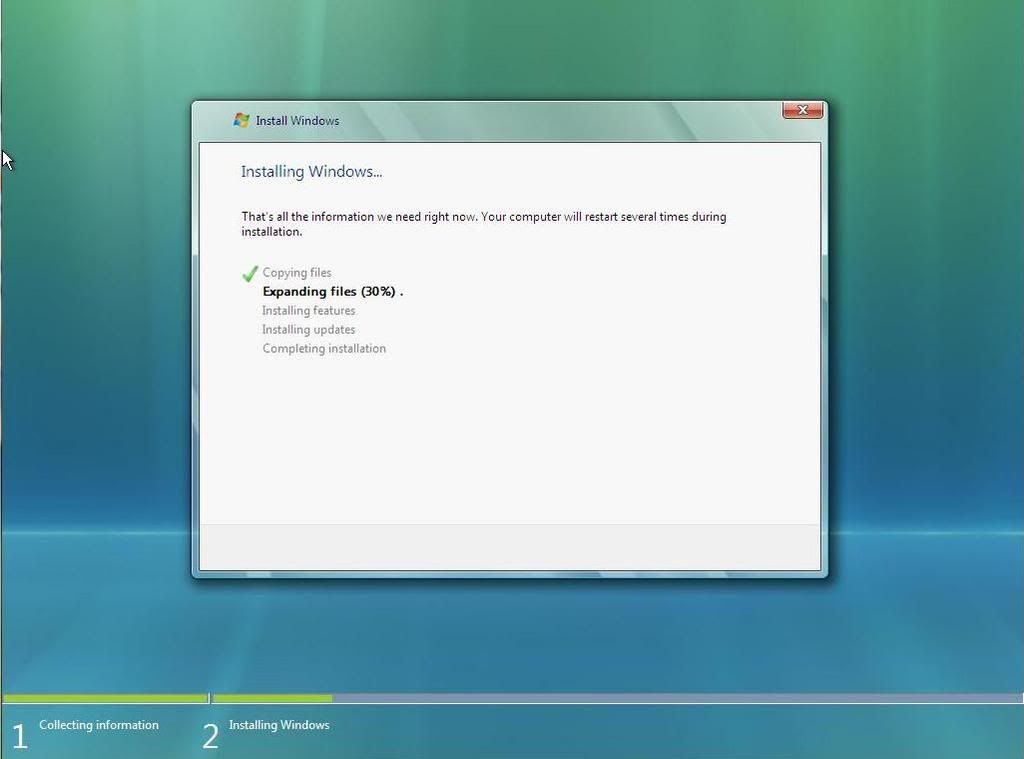1024x759 pixels.
Task: Click the 'Completing installation' step
Action: 324,348
